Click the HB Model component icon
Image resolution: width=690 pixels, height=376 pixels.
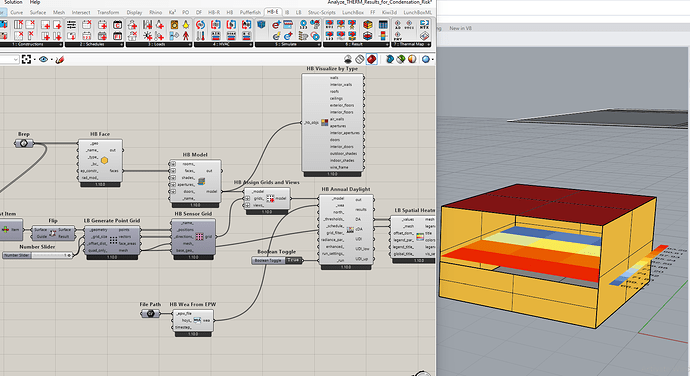point(201,181)
